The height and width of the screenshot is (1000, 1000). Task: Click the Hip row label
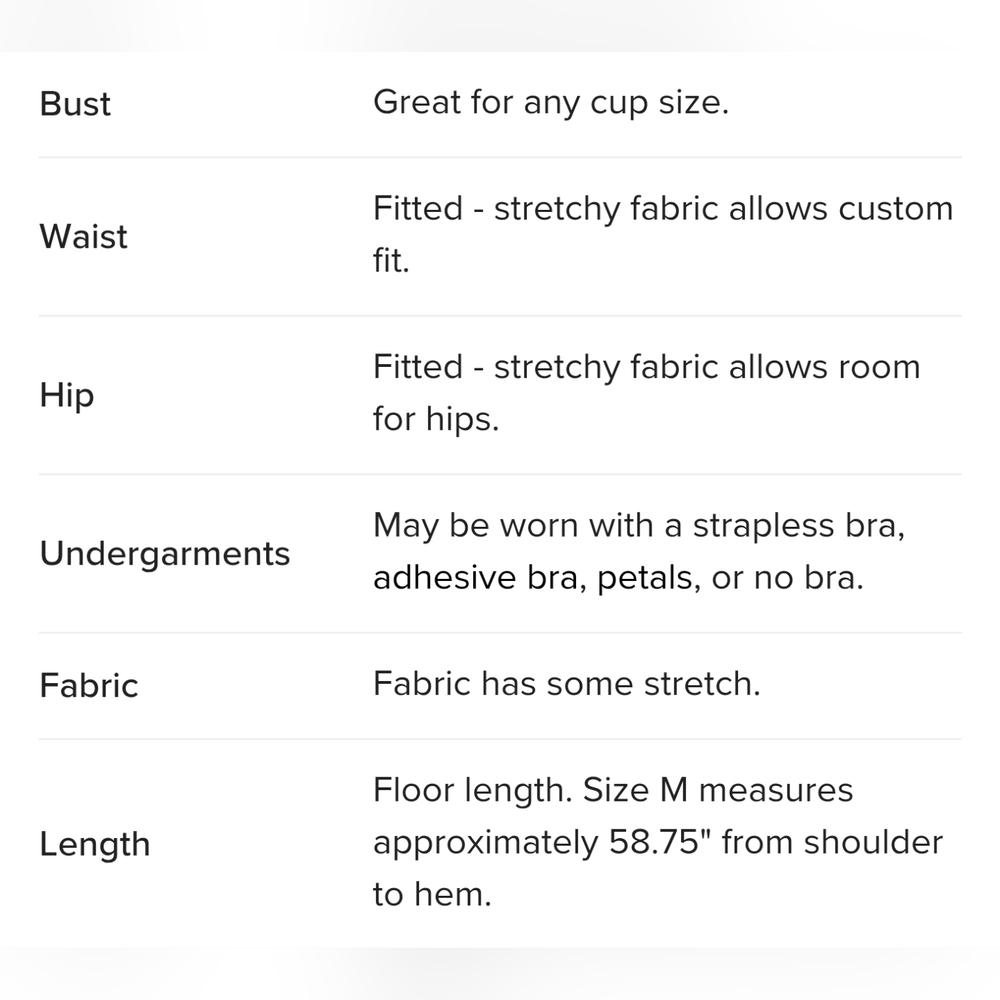[x=67, y=395]
